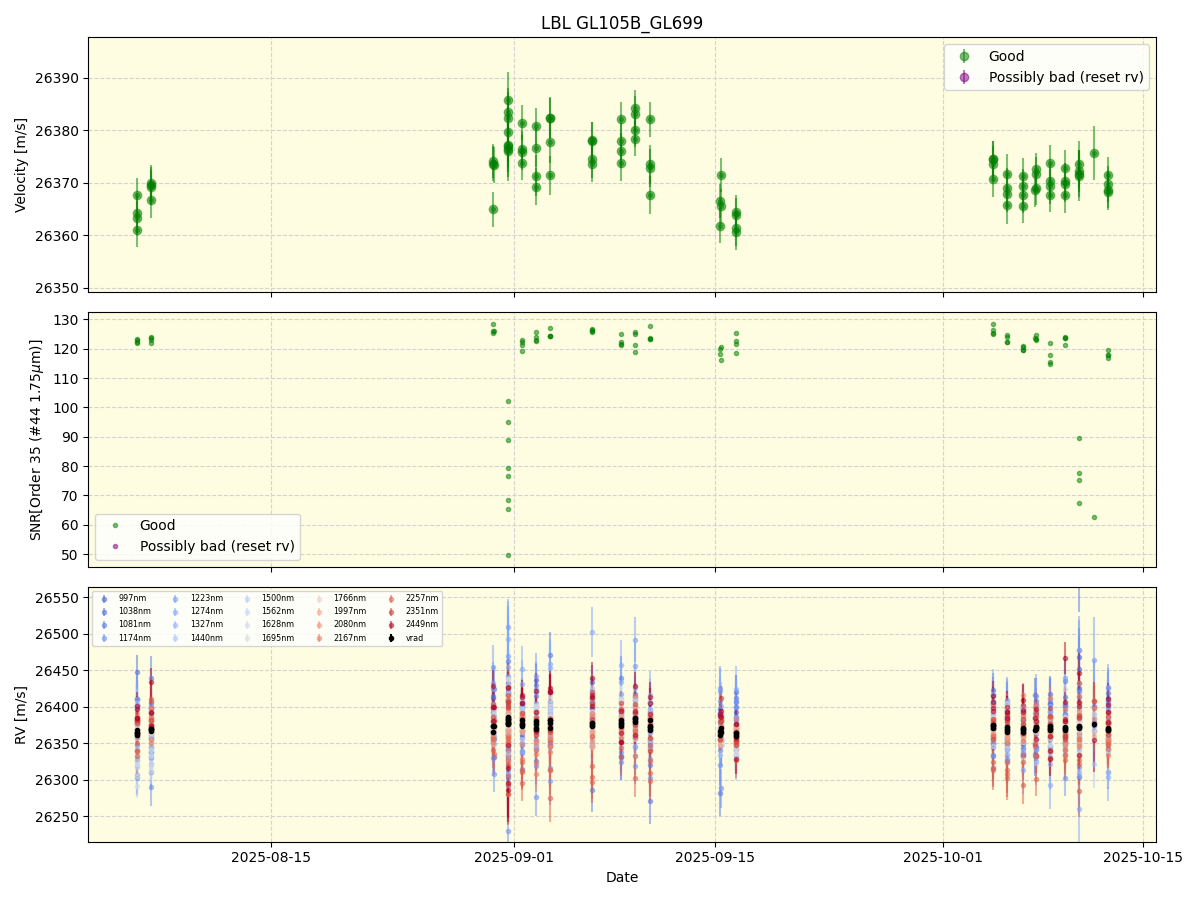
Task: Click the 1766nm wavelength marker symbol
Action: 319,598
